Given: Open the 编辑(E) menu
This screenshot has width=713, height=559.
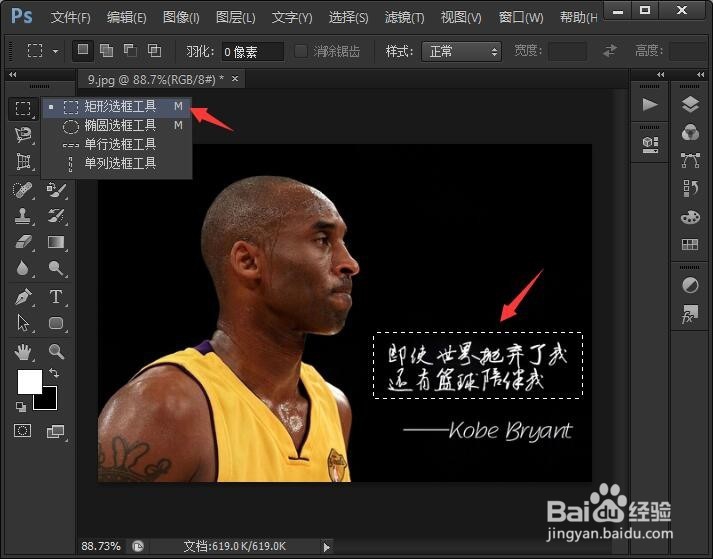Looking at the screenshot, I should tap(126, 17).
